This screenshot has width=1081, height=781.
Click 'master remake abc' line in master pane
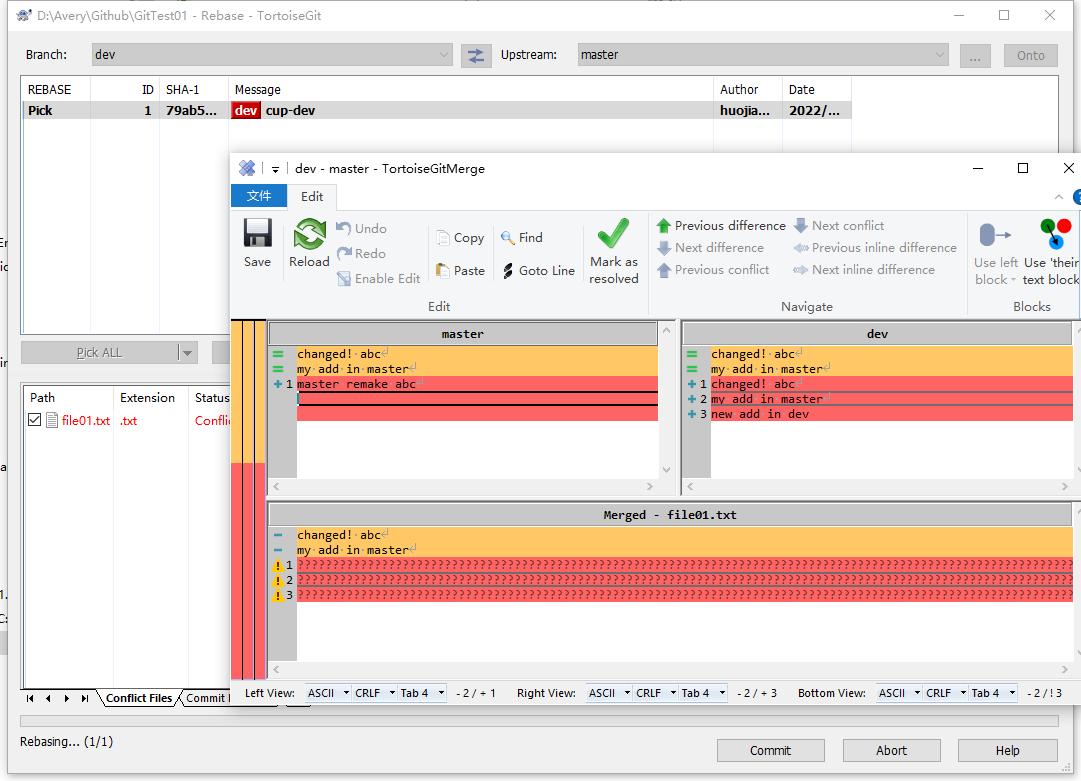click(x=356, y=384)
